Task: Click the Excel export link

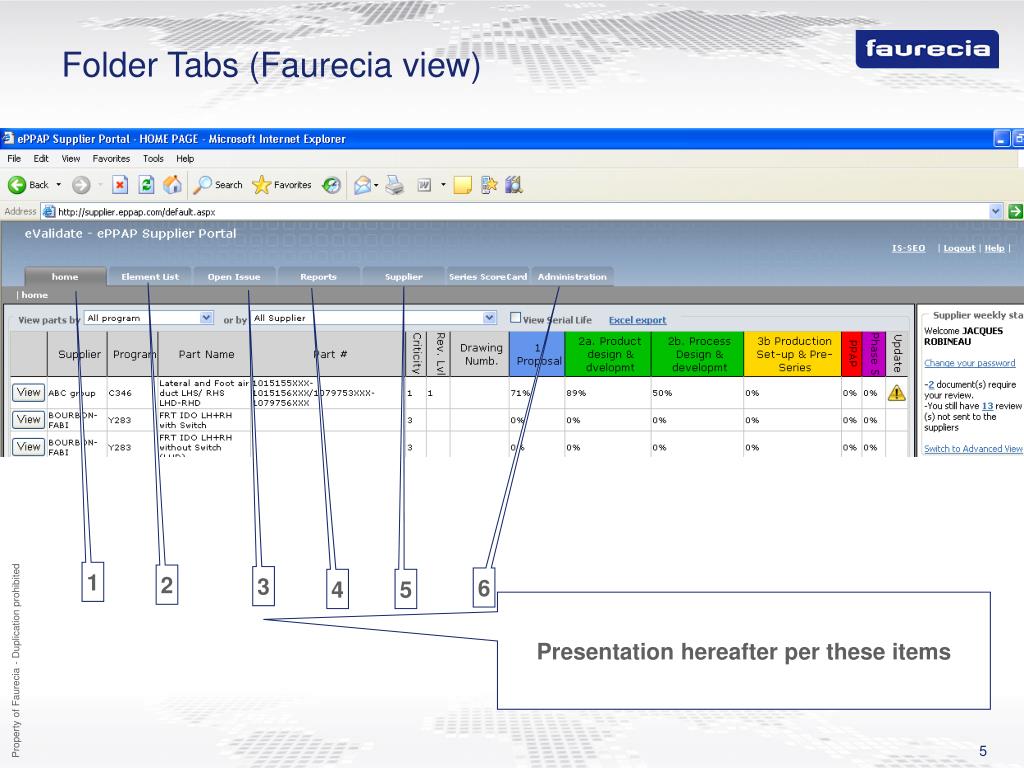Action: [x=637, y=320]
